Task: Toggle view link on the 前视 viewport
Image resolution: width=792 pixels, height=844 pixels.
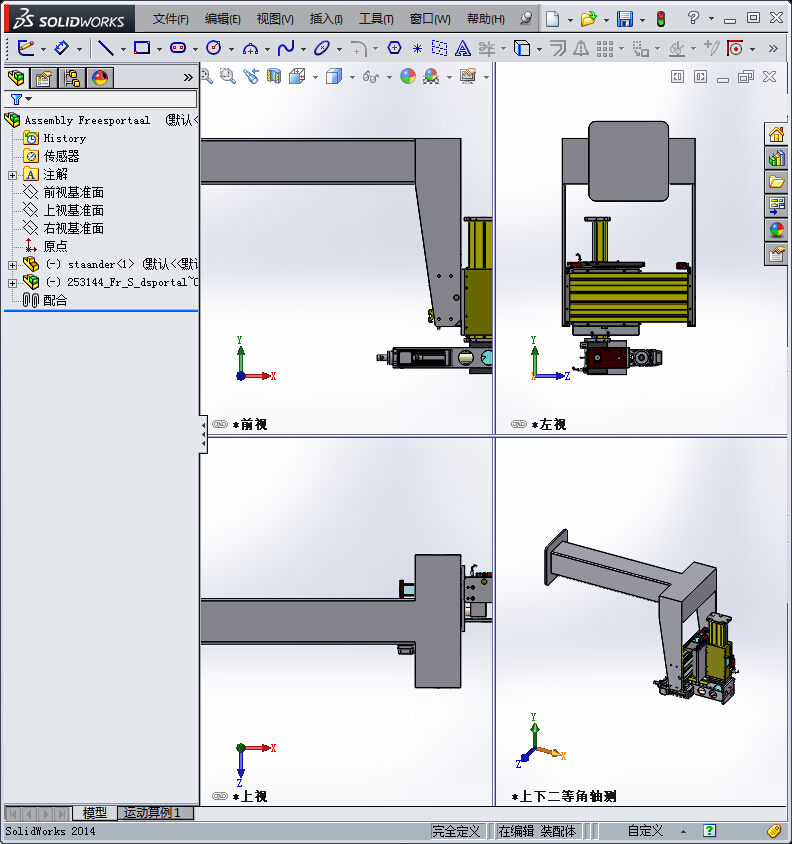Action: pos(220,424)
